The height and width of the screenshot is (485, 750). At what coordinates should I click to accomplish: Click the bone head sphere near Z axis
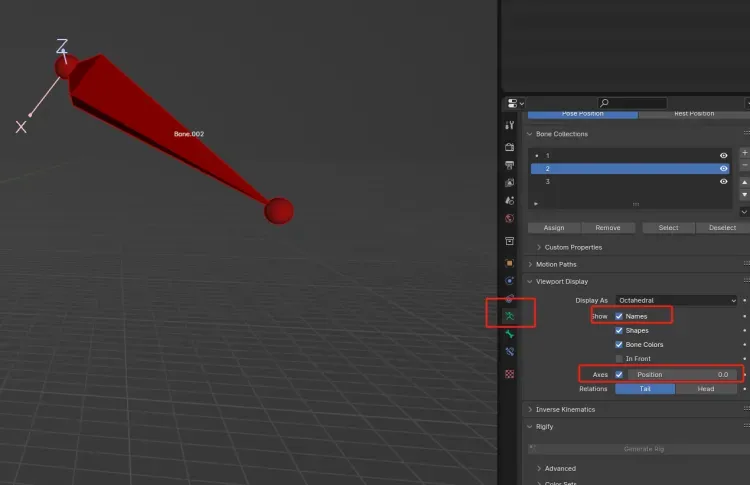(66, 66)
